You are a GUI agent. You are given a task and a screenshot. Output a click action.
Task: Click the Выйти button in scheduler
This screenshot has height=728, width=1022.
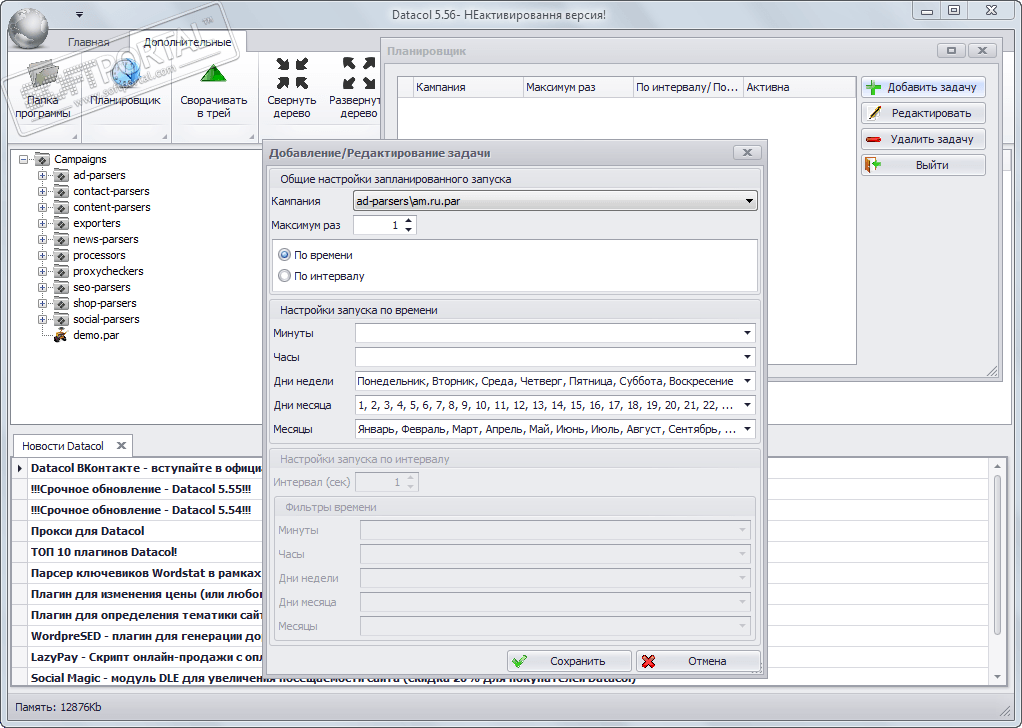tap(923, 165)
